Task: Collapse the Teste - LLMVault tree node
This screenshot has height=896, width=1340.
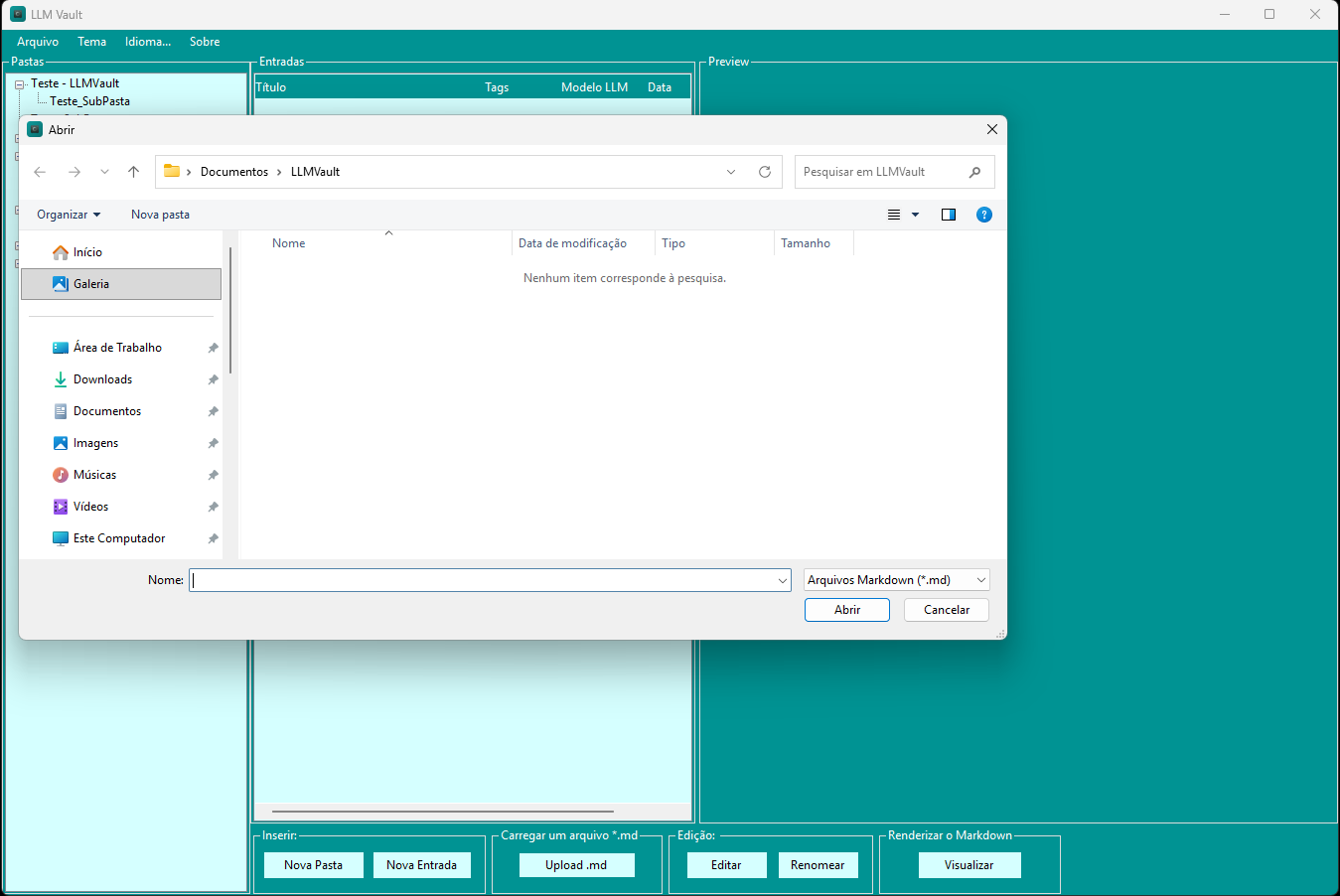Action: (x=19, y=84)
